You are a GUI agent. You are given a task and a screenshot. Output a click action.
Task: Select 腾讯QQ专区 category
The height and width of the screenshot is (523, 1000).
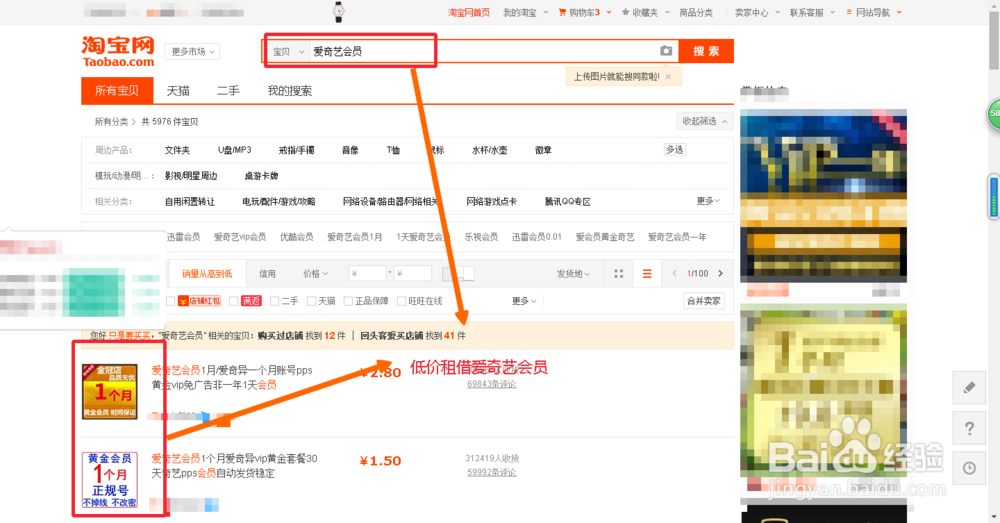568,202
